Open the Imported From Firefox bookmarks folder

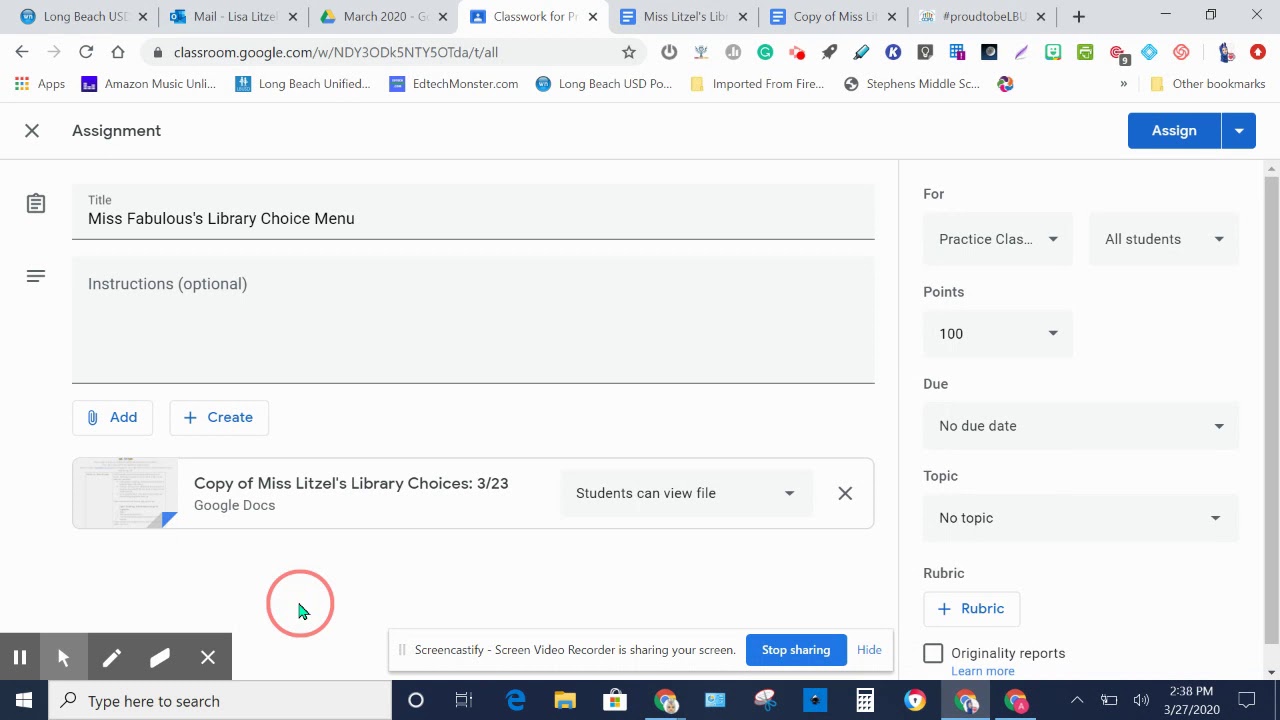pos(757,84)
